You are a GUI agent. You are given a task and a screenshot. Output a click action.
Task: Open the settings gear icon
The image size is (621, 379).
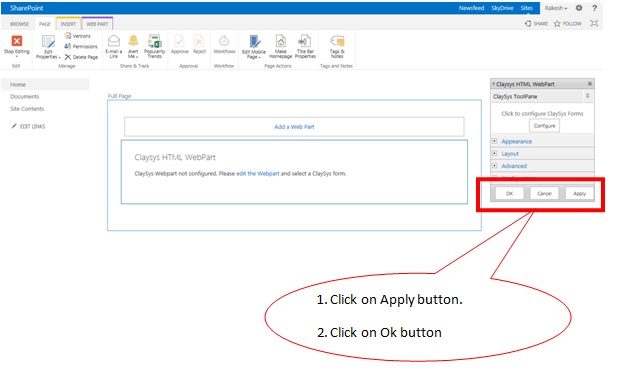(x=579, y=8)
